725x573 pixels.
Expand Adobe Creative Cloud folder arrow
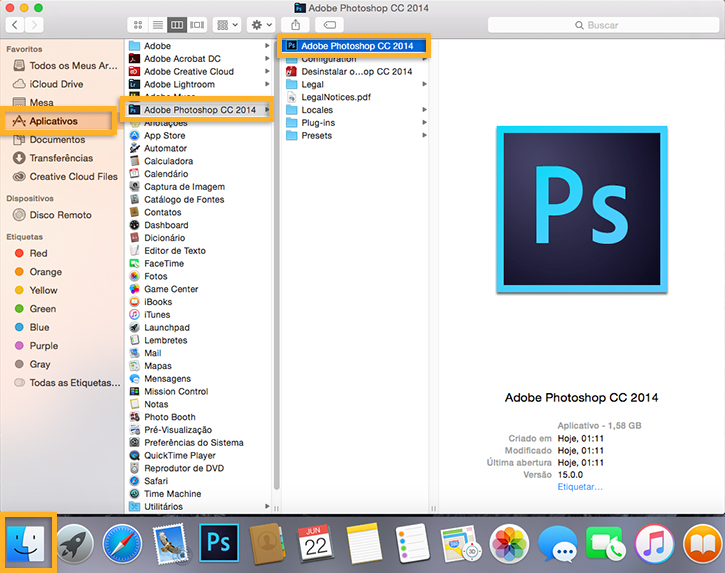[267, 71]
